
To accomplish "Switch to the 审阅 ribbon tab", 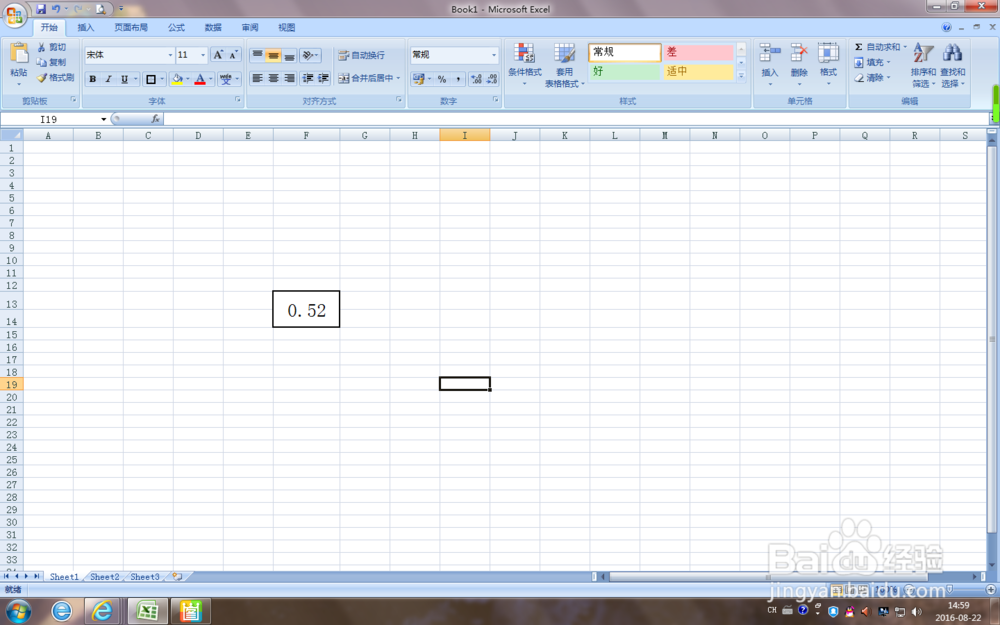I will (250, 27).
